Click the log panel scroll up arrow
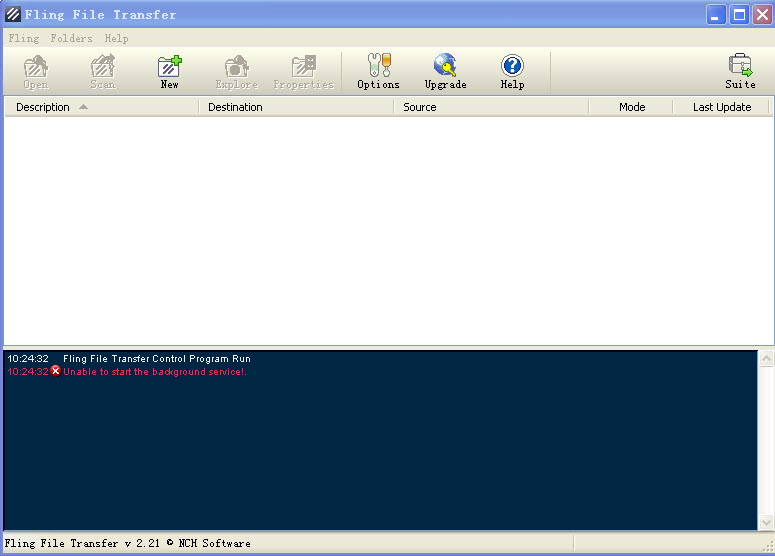 pos(765,358)
